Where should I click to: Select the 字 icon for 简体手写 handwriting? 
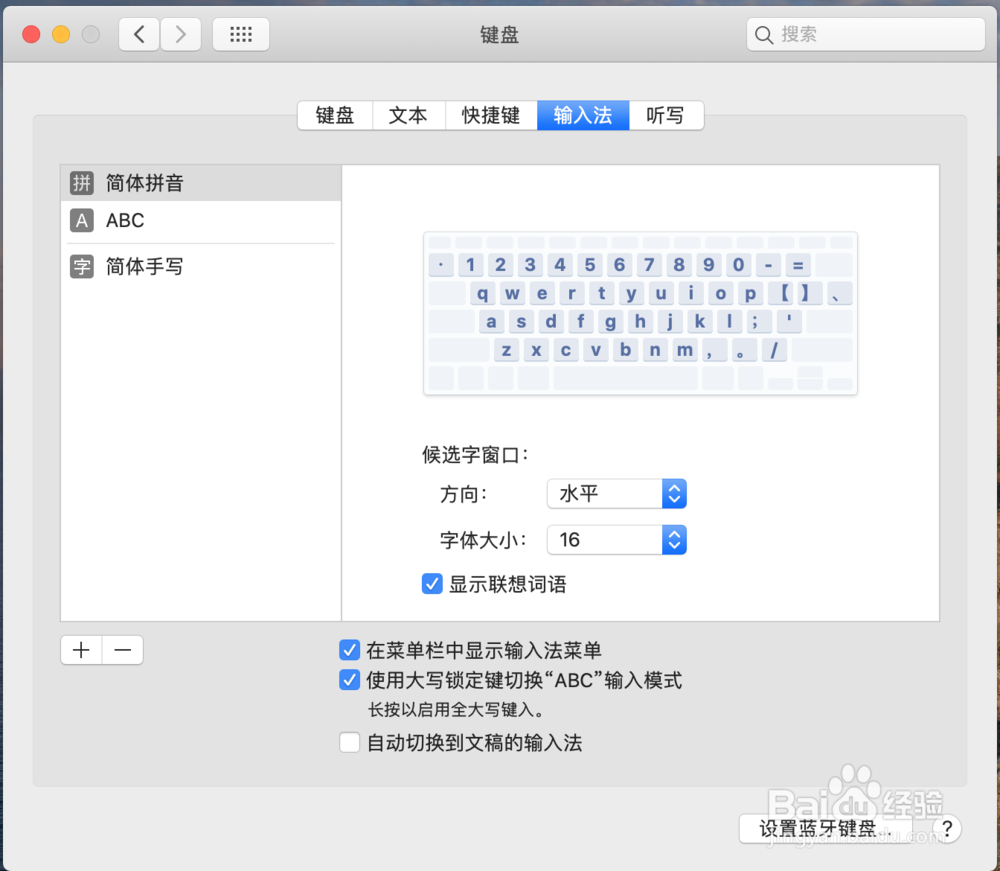click(81, 266)
